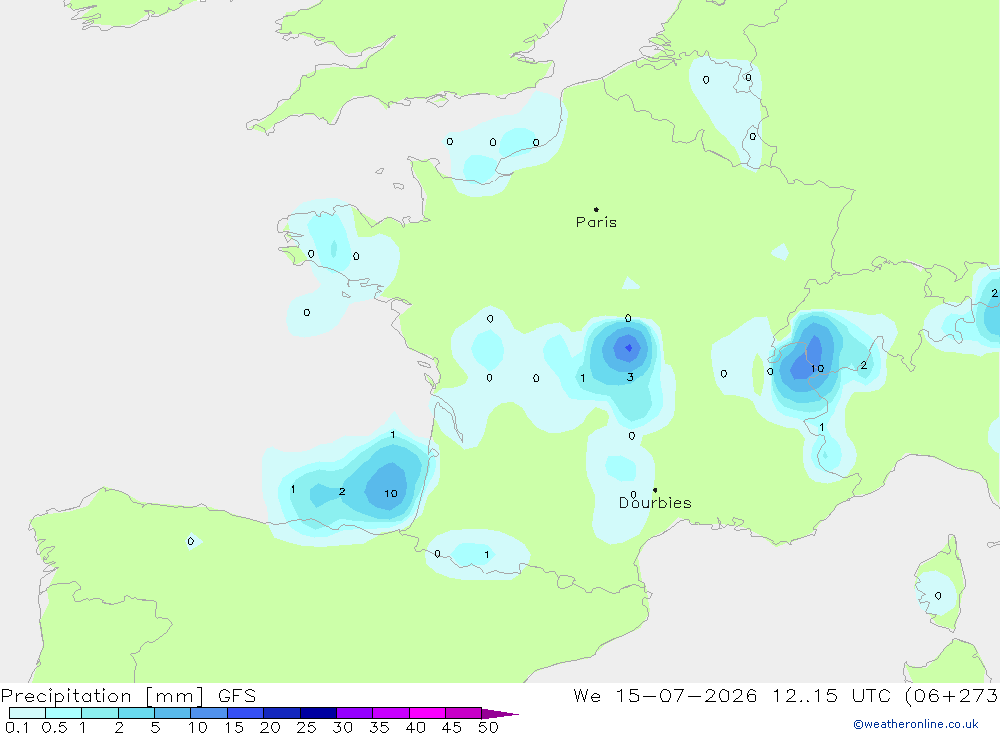1000x733 pixels.
Task: Pick the 1–2 mm legend swatch
Action: click(100, 713)
